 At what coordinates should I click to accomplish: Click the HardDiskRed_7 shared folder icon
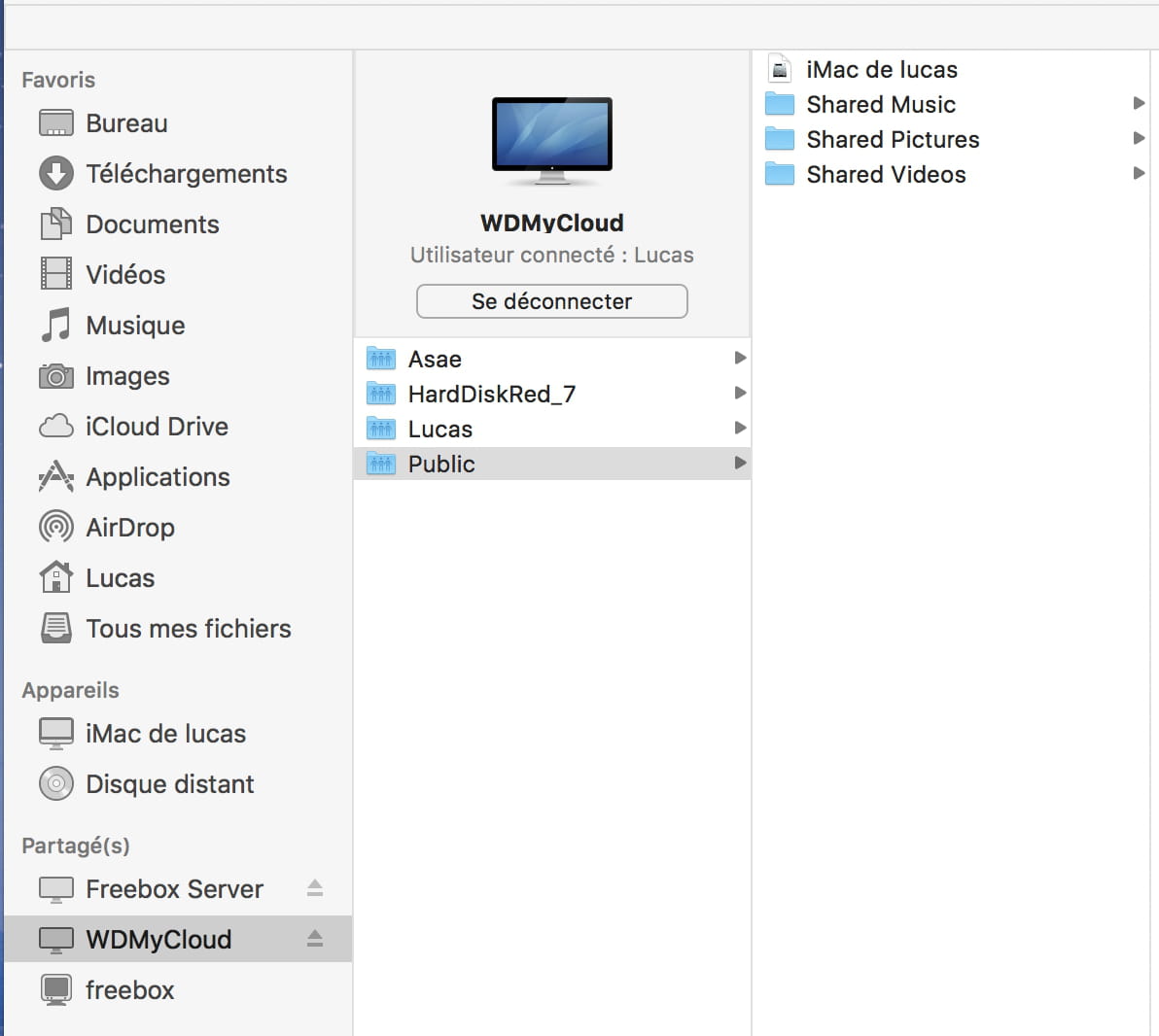coord(381,394)
